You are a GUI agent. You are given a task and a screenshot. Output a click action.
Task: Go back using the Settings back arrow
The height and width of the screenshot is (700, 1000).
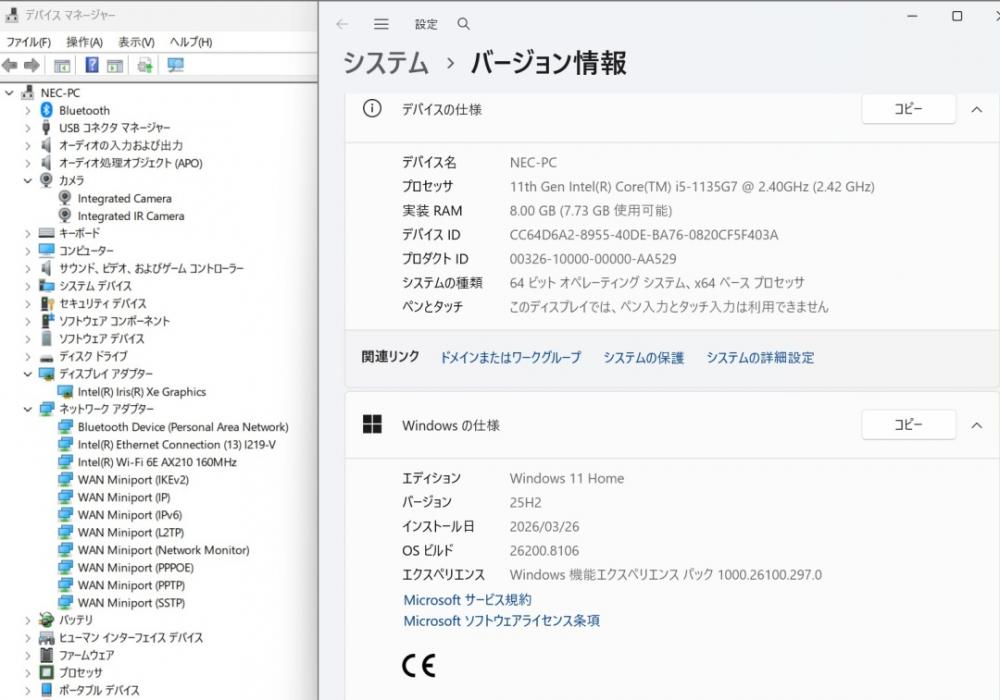click(x=342, y=24)
